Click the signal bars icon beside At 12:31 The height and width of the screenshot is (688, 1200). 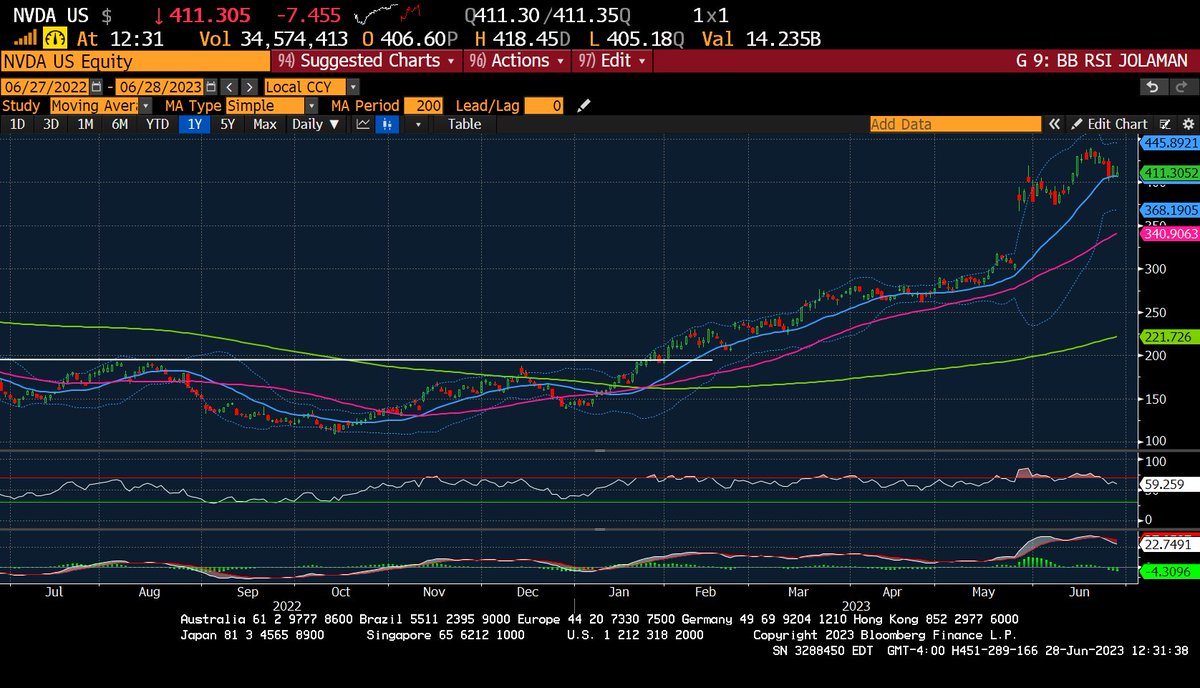click(x=27, y=38)
